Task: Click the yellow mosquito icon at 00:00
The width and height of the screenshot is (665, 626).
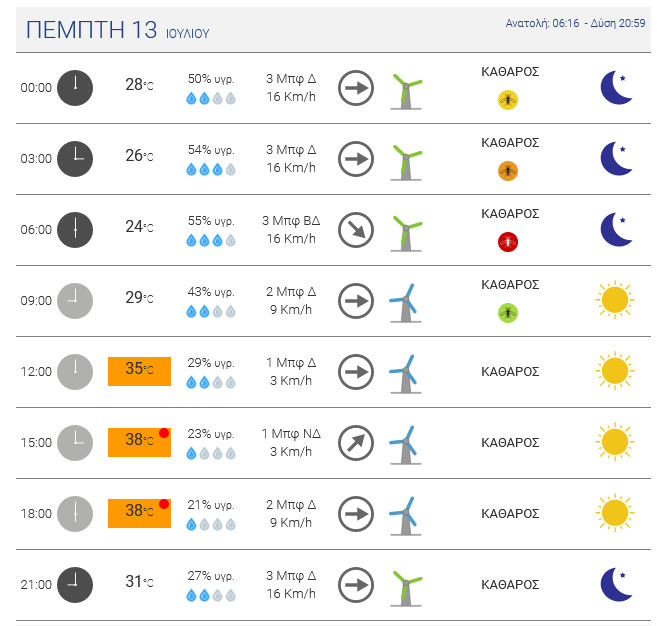Action: coord(509,100)
